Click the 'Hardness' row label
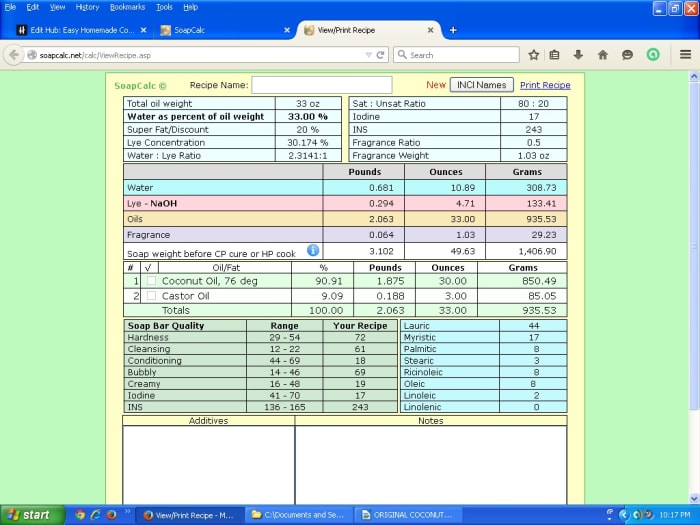This screenshot has height=525, width=700. 148,337
